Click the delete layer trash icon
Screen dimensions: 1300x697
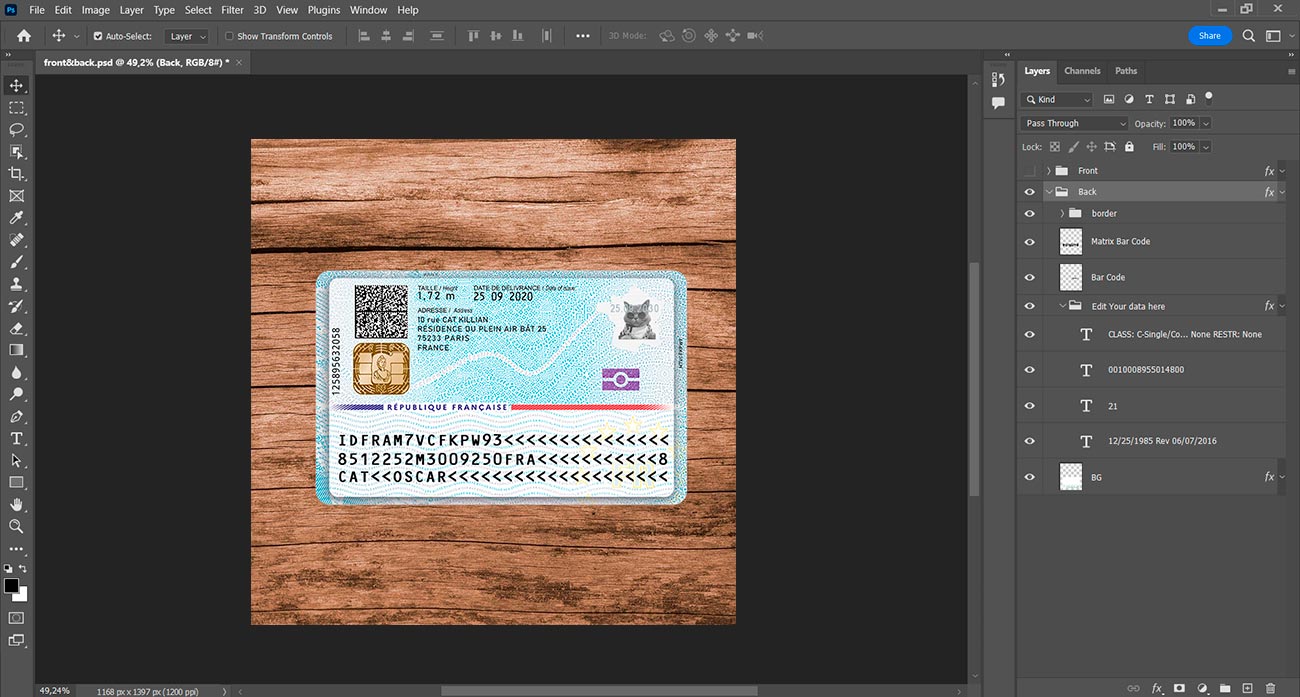[x=1271, y=688]
